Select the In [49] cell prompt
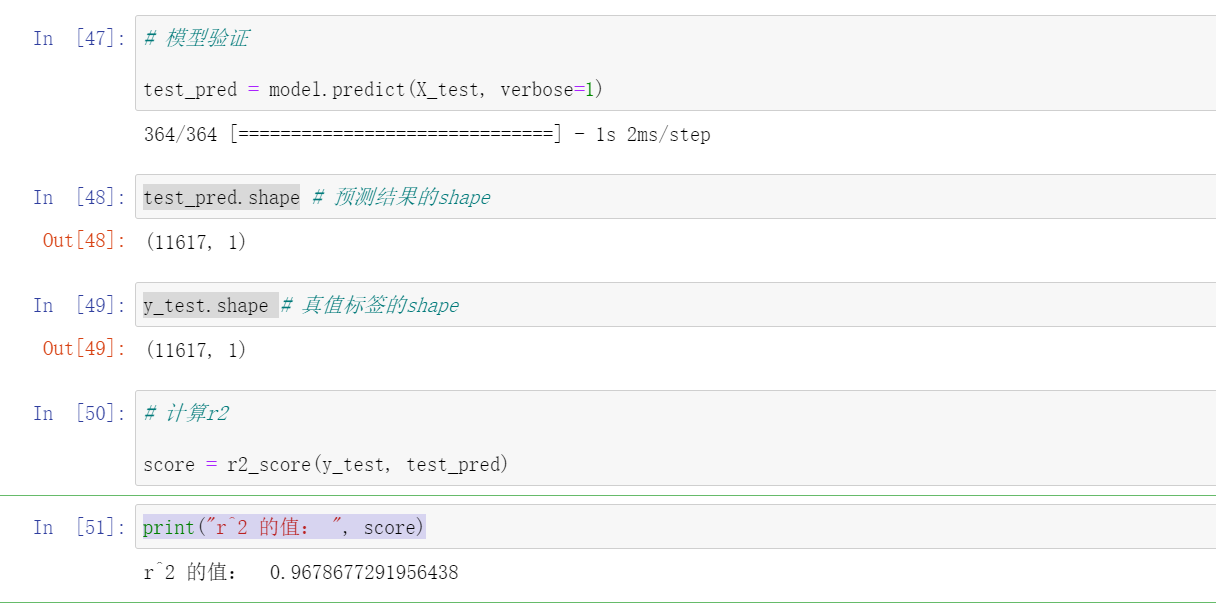 point(80,305)
